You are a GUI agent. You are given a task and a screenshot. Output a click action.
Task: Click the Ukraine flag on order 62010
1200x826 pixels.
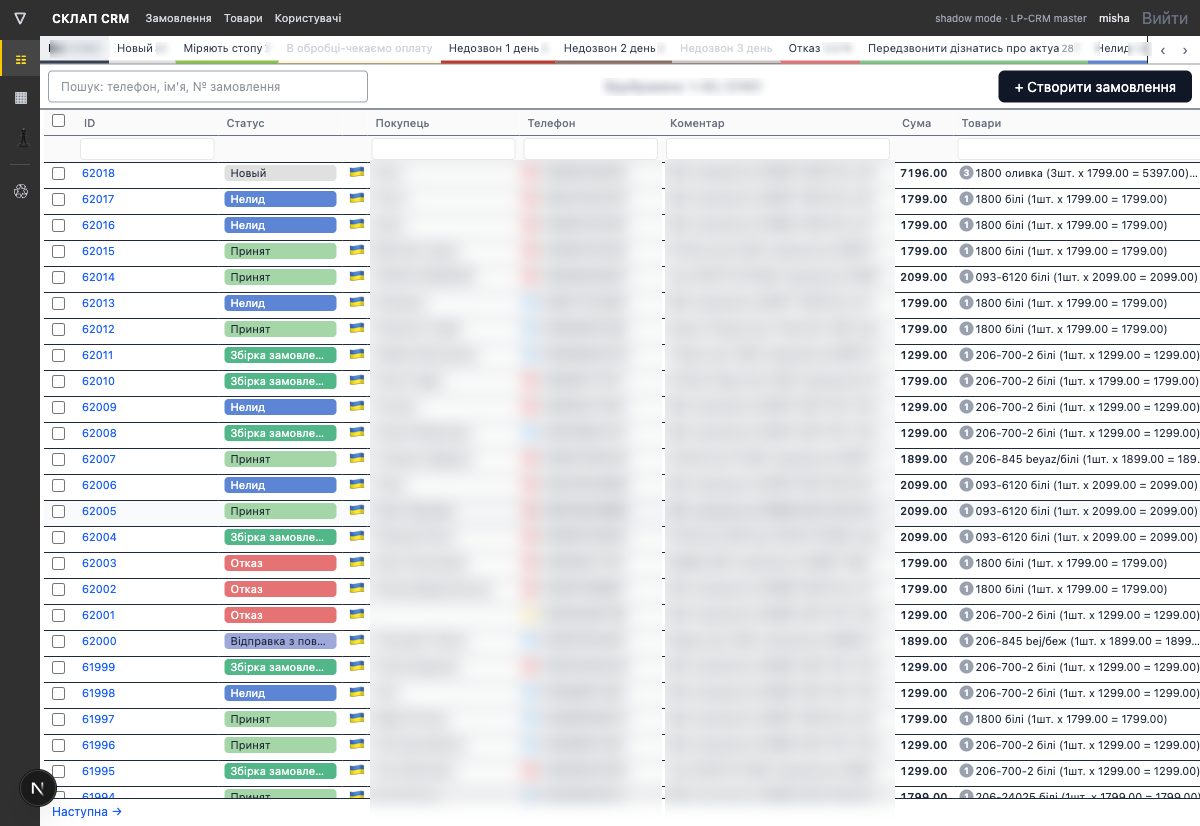(356, 380)
